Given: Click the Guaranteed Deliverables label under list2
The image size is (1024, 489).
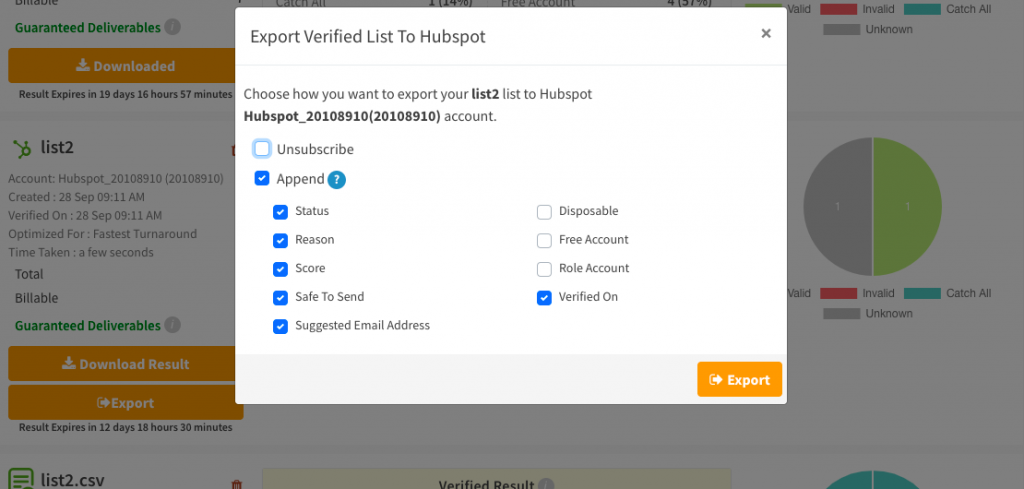Looking at the screenshot, I should 88,325.
